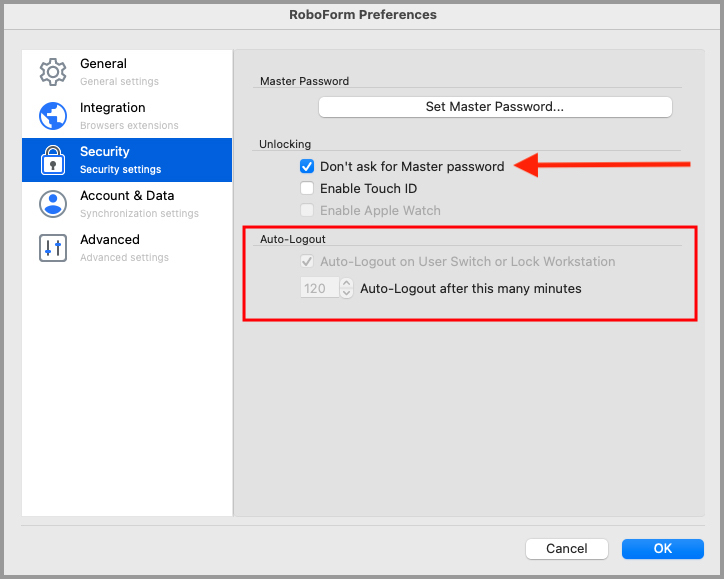Toggle Auto-Logout on User Switch checkbox
This screenshot has width=724, height=579.
pos(307,261)
